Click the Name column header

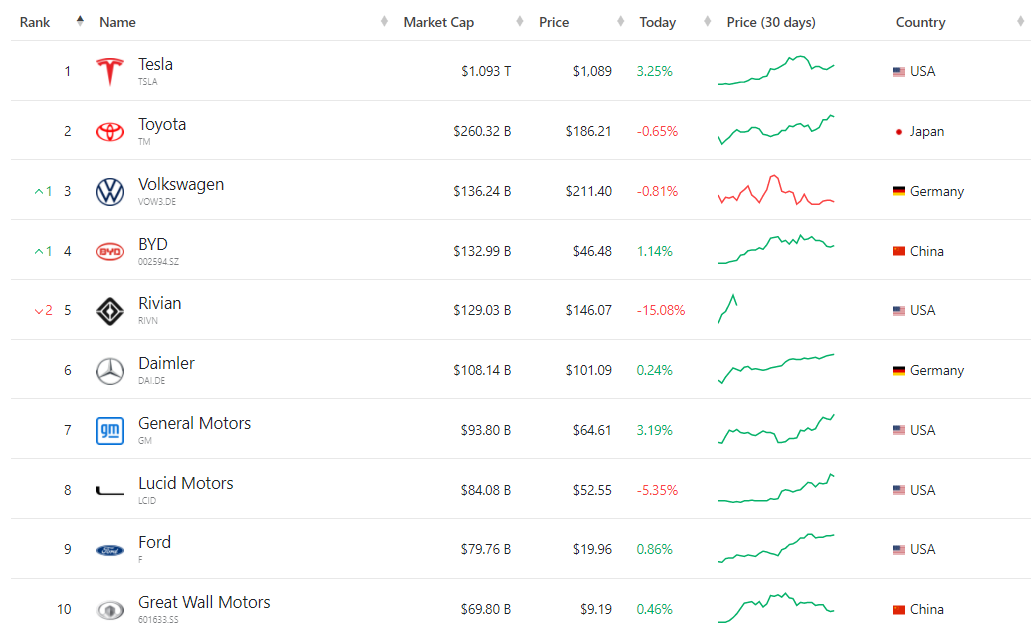coord(117,22)
